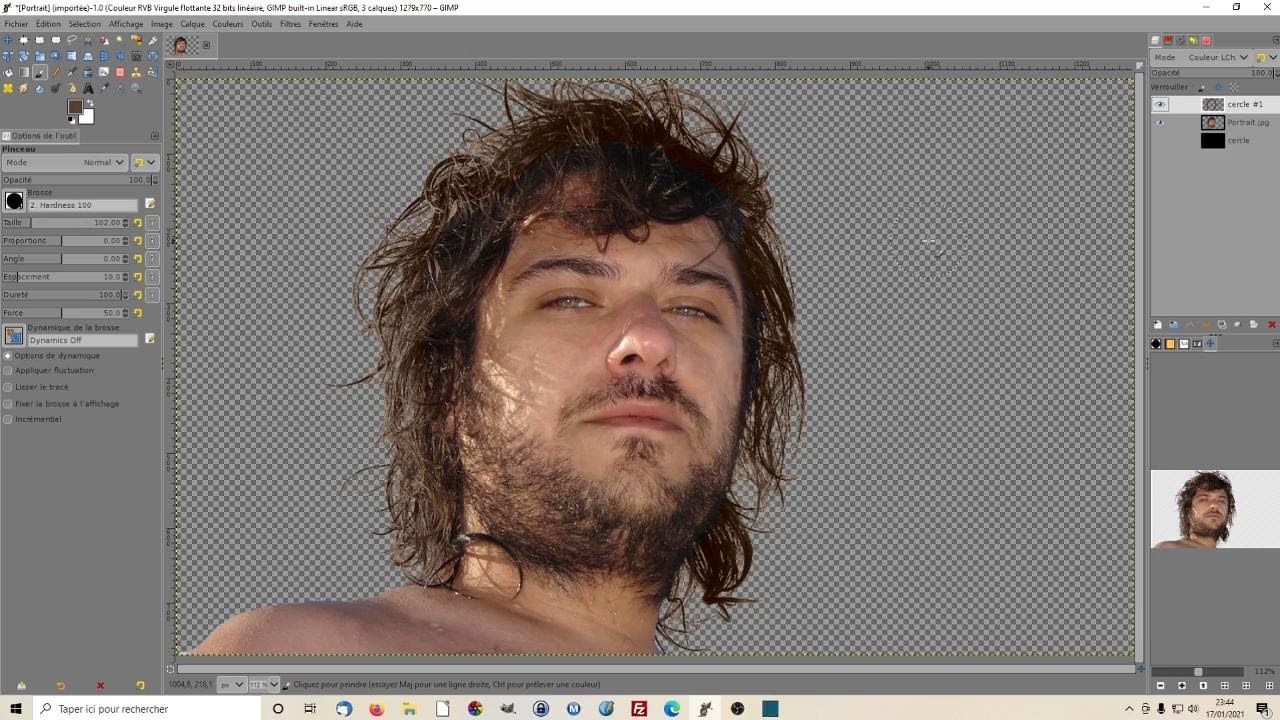Expand Options de dynamique section
Screen dimensions: 1280x720
click(x=8, y=355)
